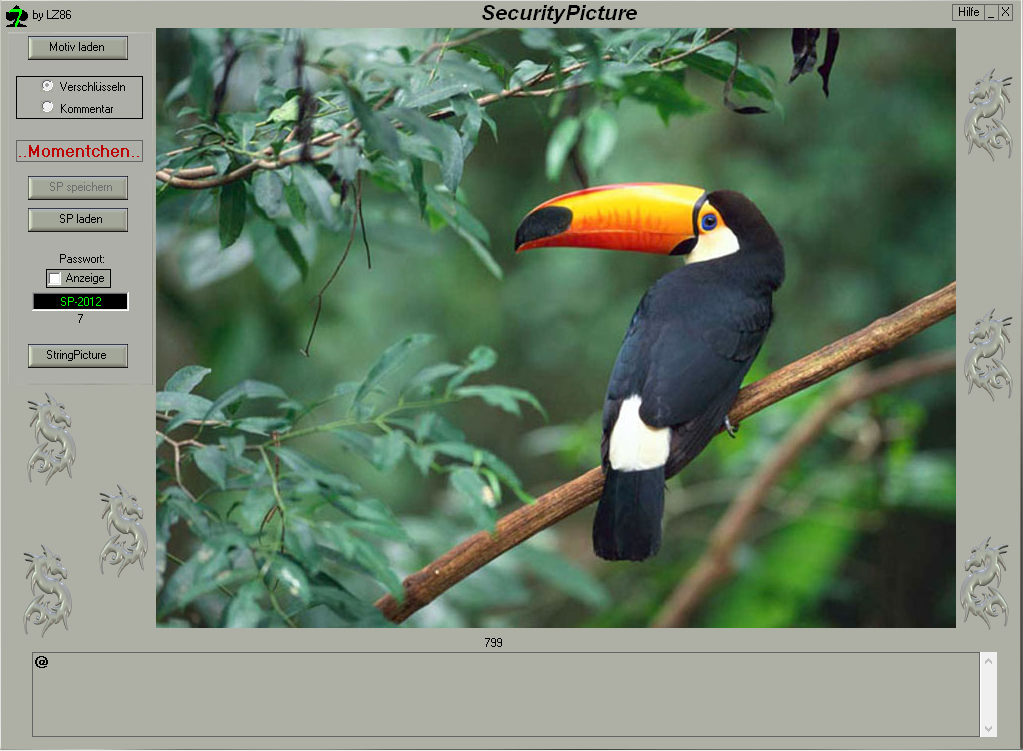Click the text area scroll down arrow
This screenshot has height=751, width=1023.
click(988, 728)
